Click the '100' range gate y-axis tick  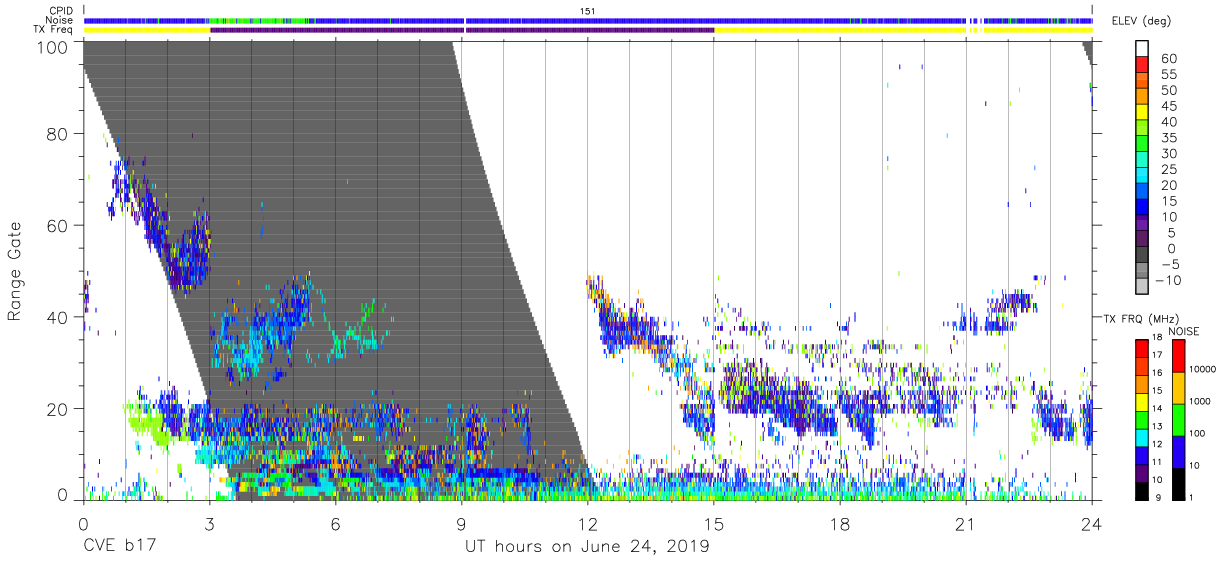pyautogui.click(x=53, y=46)
